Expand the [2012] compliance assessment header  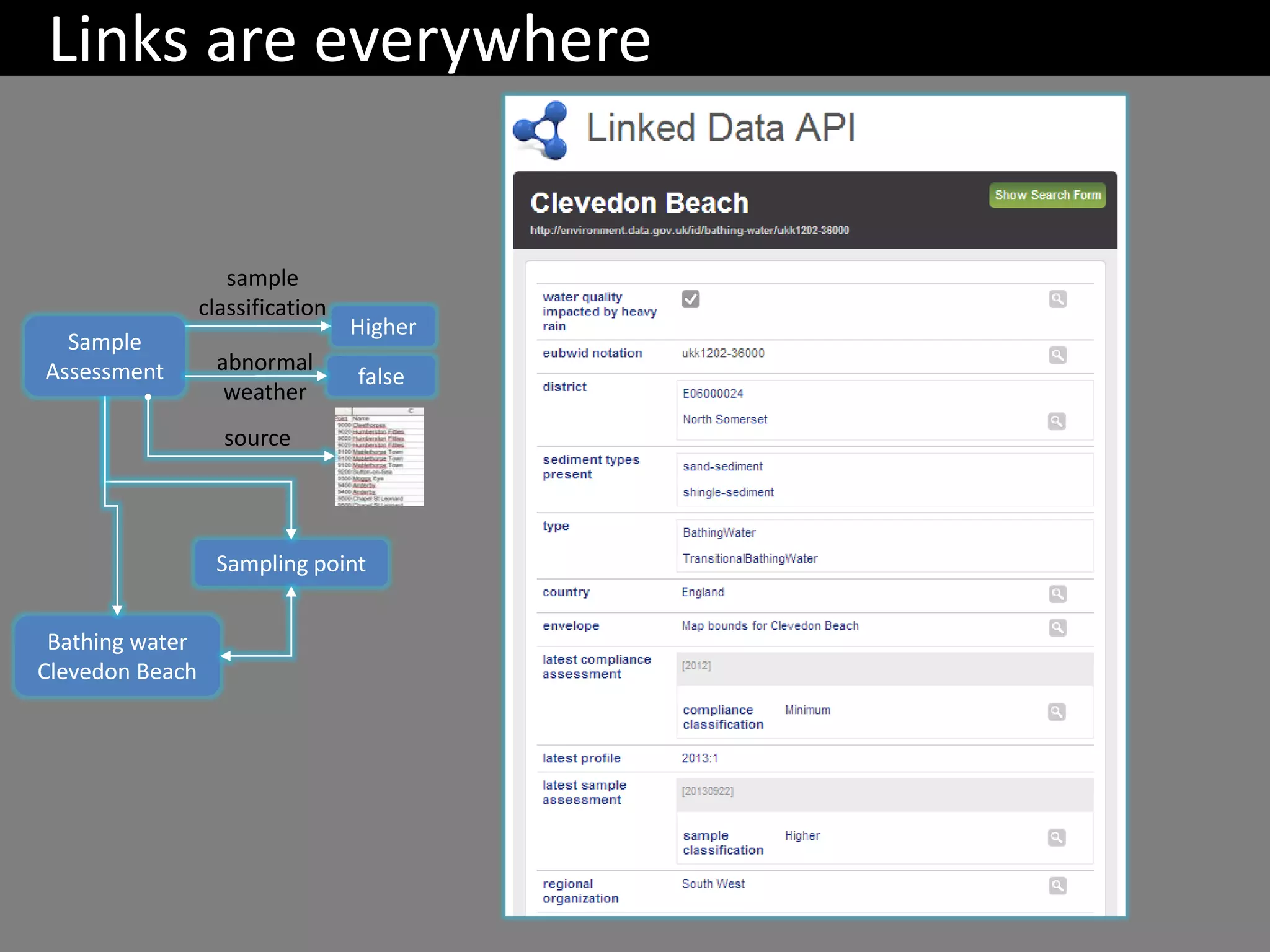click(x=696, y=666)
